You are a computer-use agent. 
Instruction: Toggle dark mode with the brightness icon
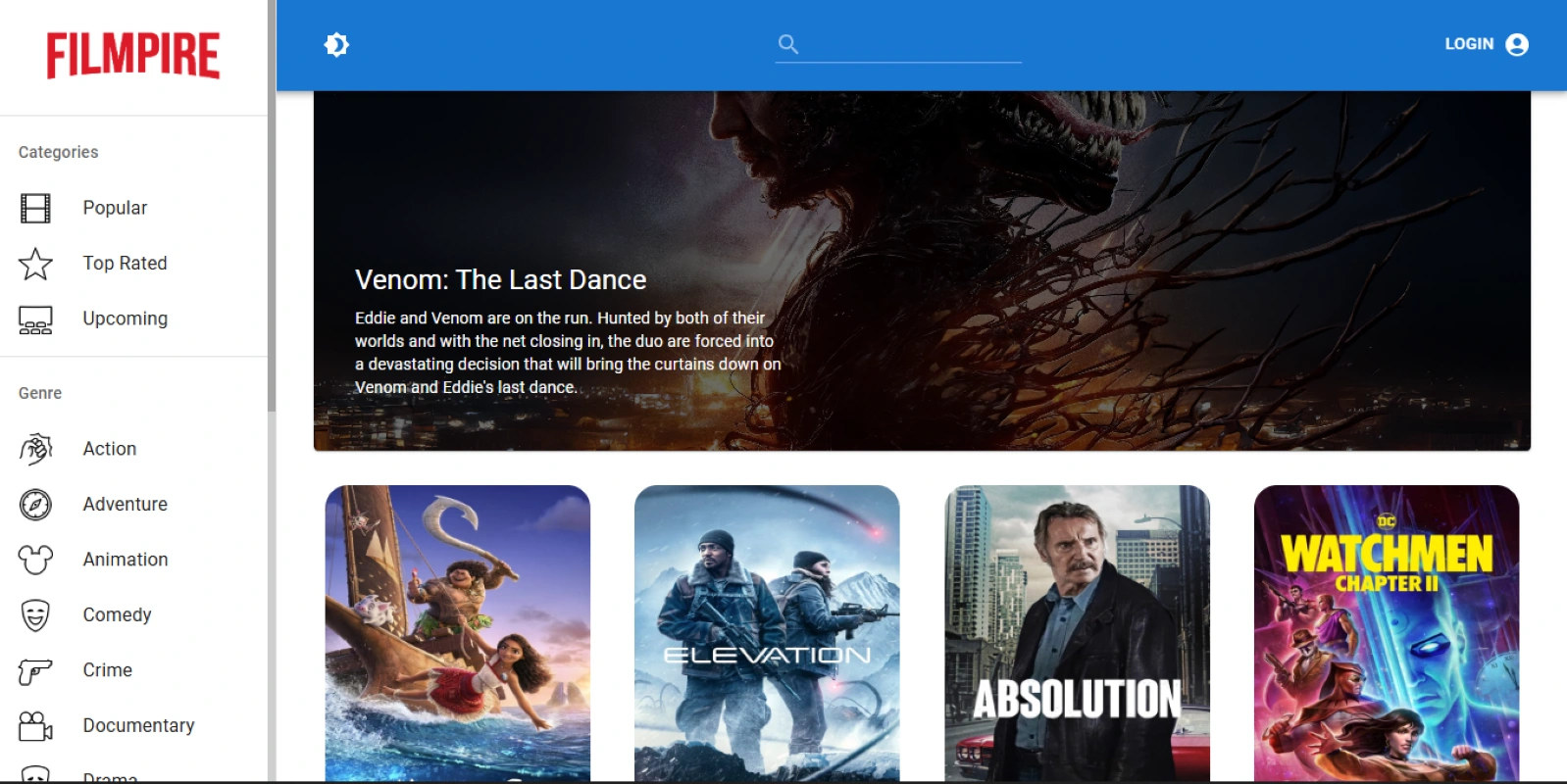[x=336, y=44]
